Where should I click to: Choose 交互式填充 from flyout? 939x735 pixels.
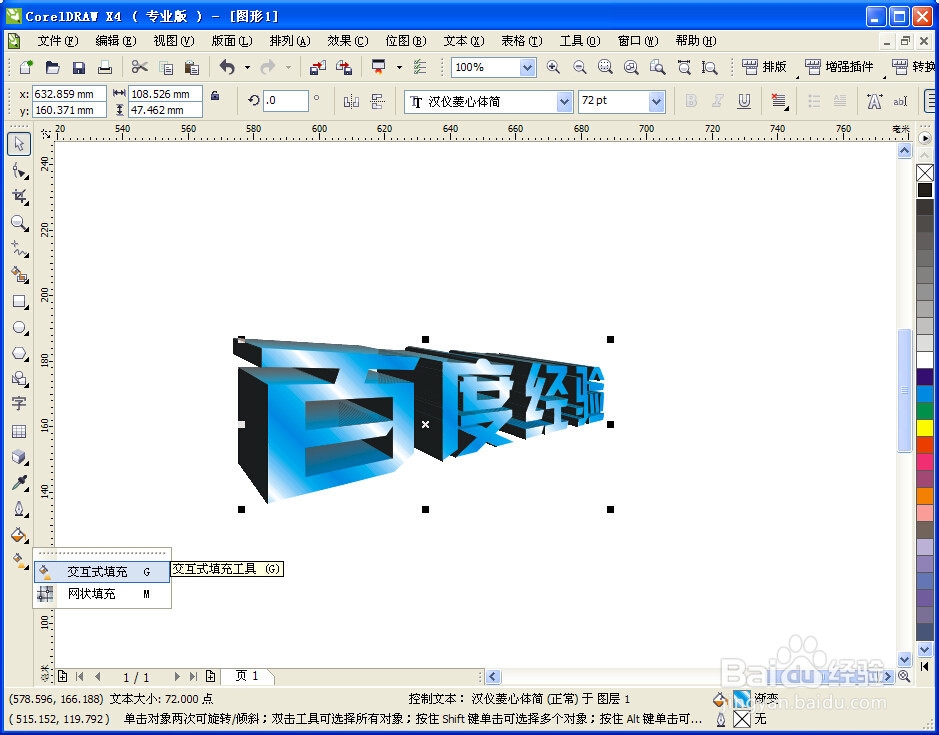pos(102,572)
